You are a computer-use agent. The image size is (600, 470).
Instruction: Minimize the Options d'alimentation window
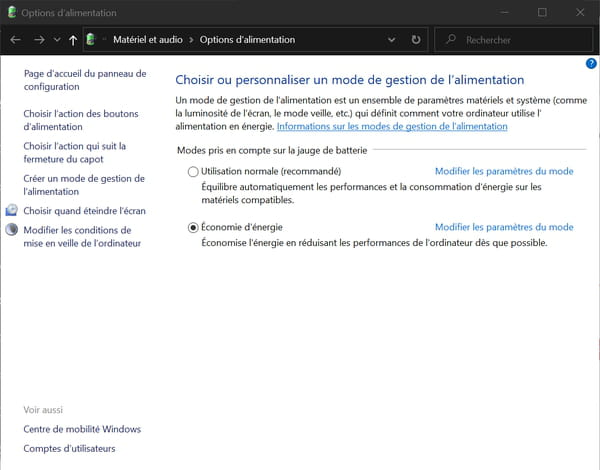(505, 12)
